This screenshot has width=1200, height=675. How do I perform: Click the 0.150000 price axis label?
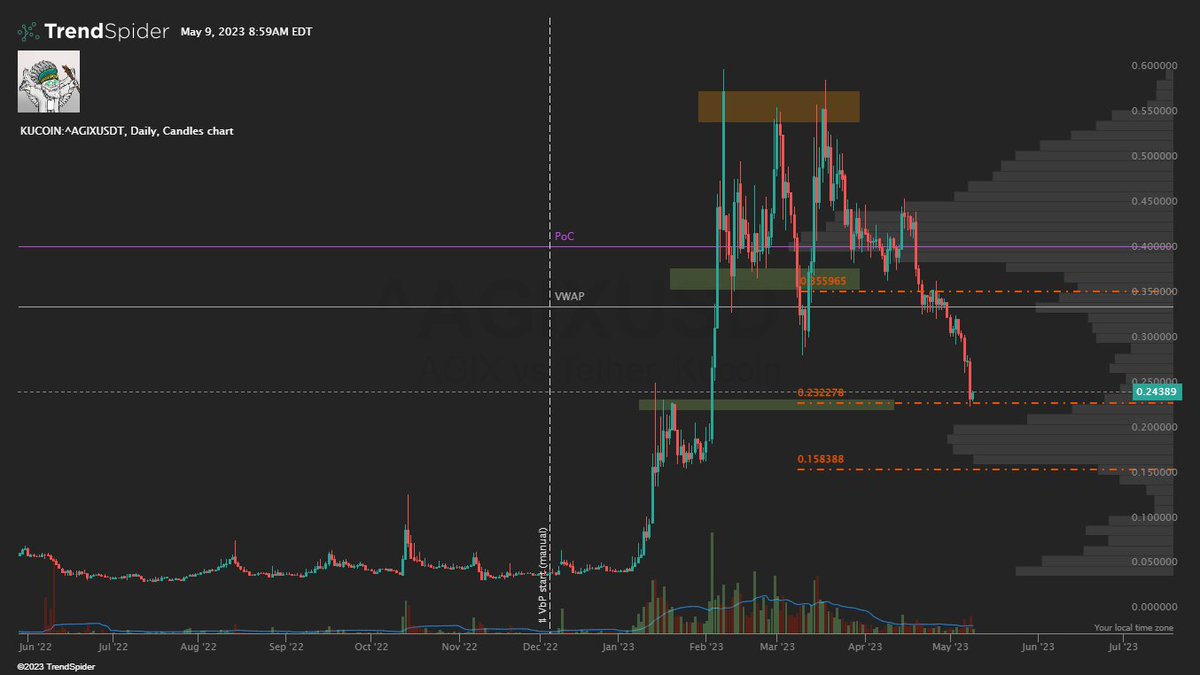(x=1152, y=472)
